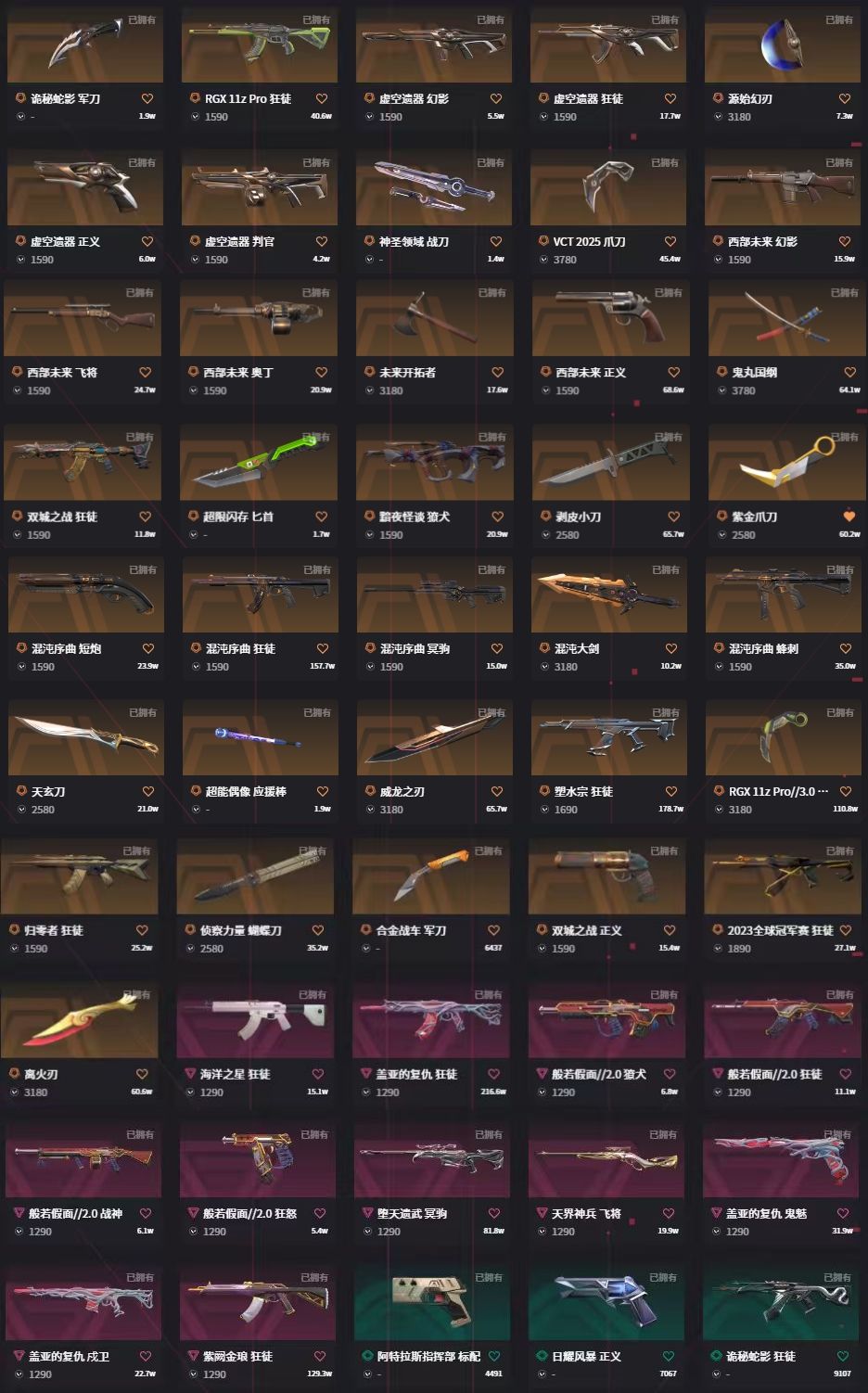Click 已拥有 badge on 神圣领域 战刀 card
Image resolution: width=868 pixels, height=1393 pixels.
[491, 162]
